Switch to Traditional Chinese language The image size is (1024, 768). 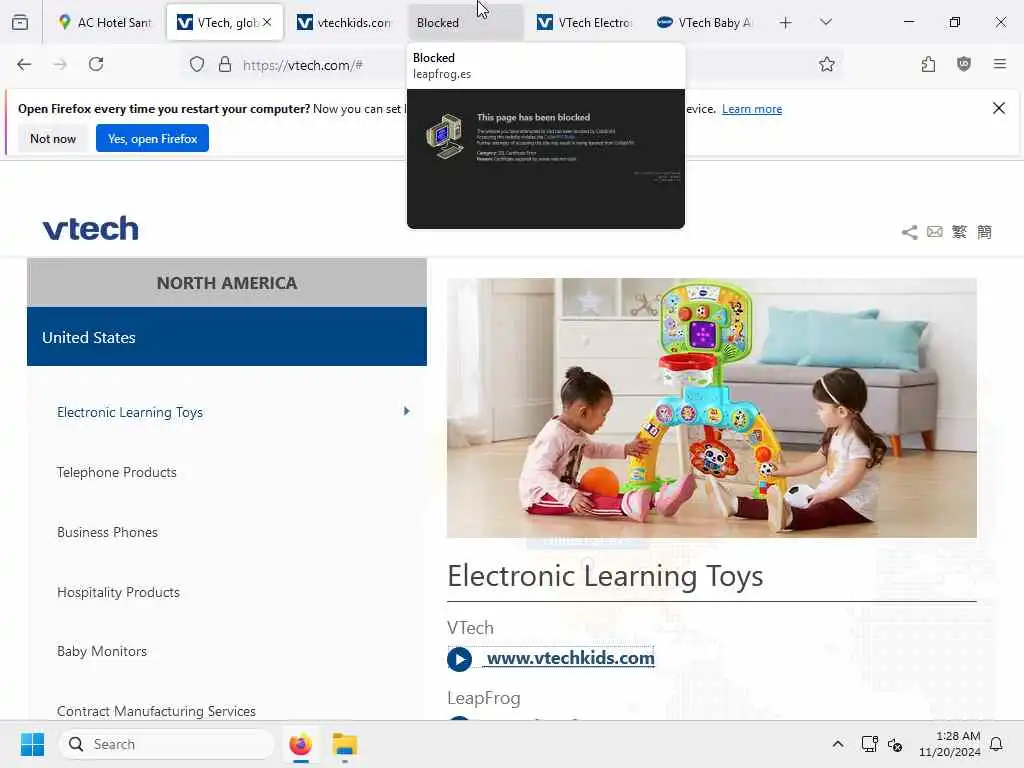(x=959, y=232)
